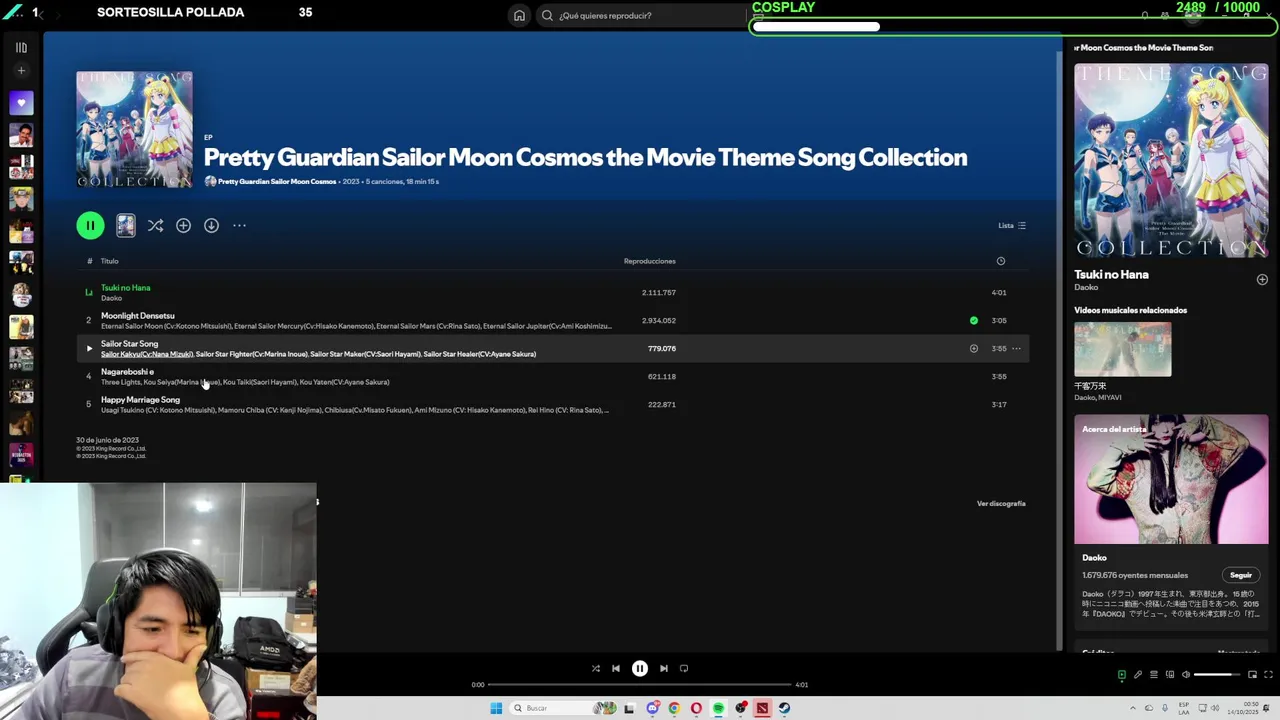1280x720 pixels.
Task: Open now-playing large album cover
Action: coord(1171,161)
